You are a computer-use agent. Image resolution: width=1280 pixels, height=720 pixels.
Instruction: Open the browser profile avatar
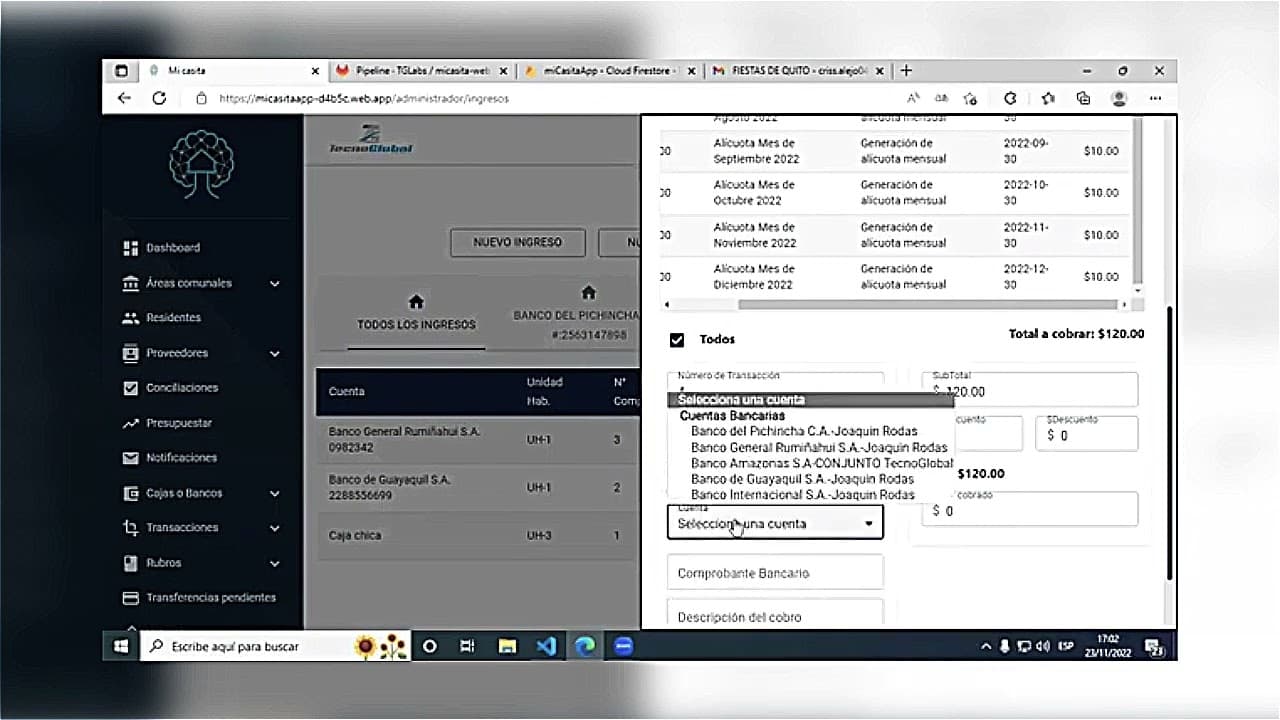point(1119,98)
